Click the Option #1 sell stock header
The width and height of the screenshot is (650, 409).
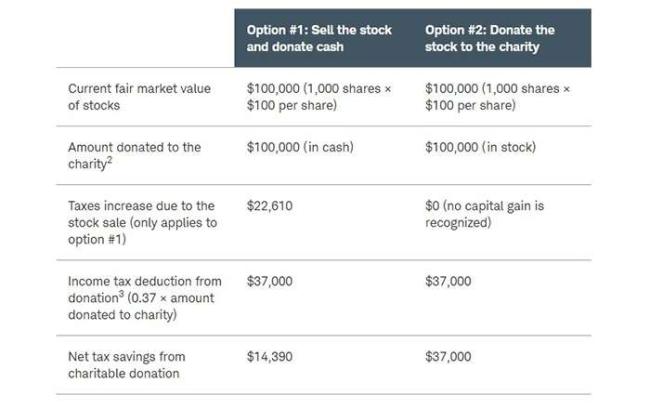(319, 38)
